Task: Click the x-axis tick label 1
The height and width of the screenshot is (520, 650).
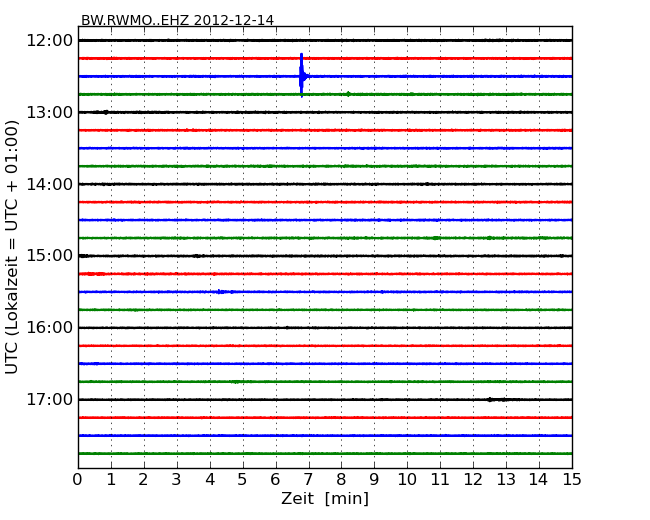Action: coord(111,480)
